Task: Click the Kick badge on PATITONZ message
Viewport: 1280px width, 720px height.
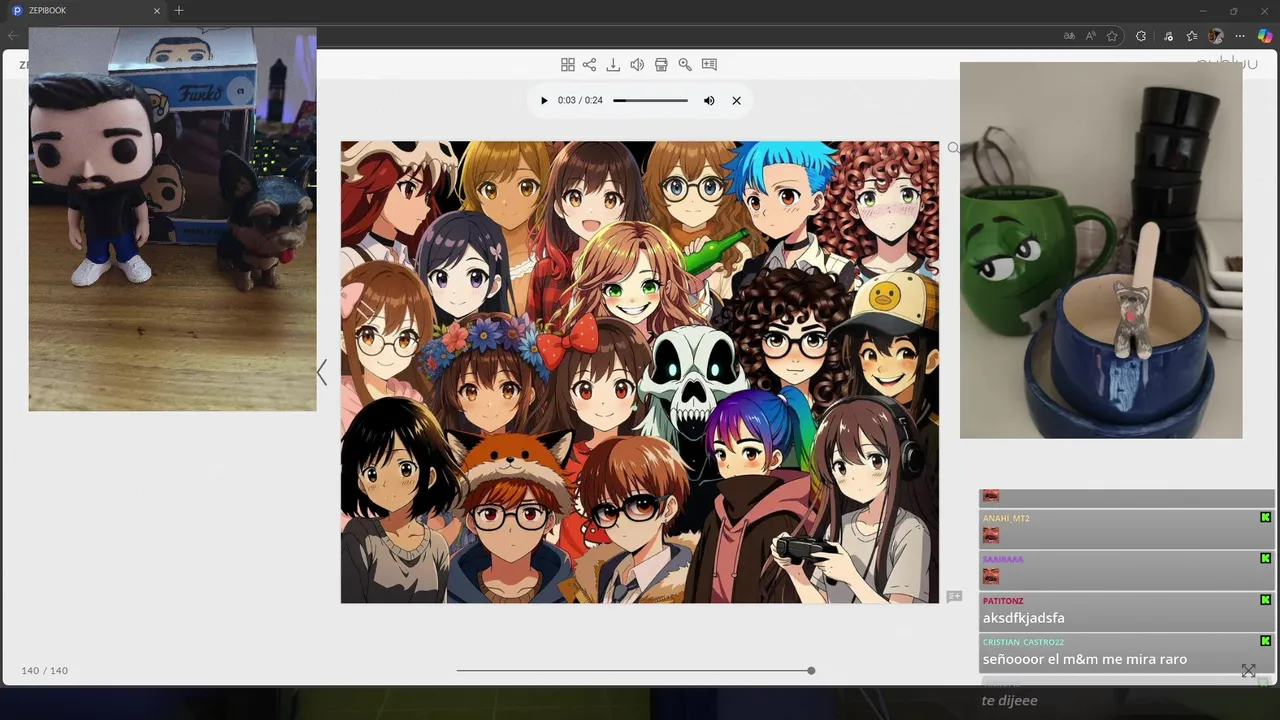Action: pos(1265,600)
